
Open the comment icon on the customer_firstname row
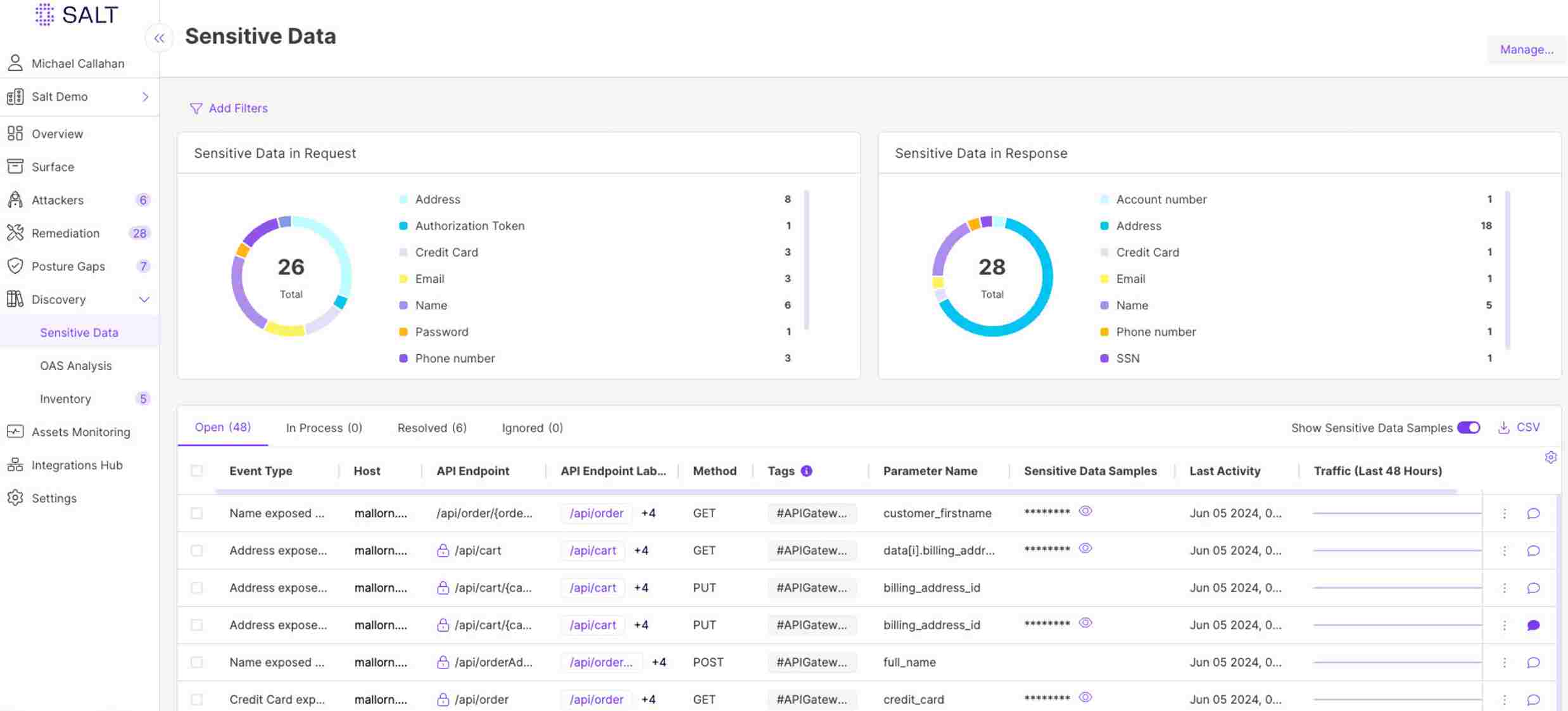pos(1534,513)
